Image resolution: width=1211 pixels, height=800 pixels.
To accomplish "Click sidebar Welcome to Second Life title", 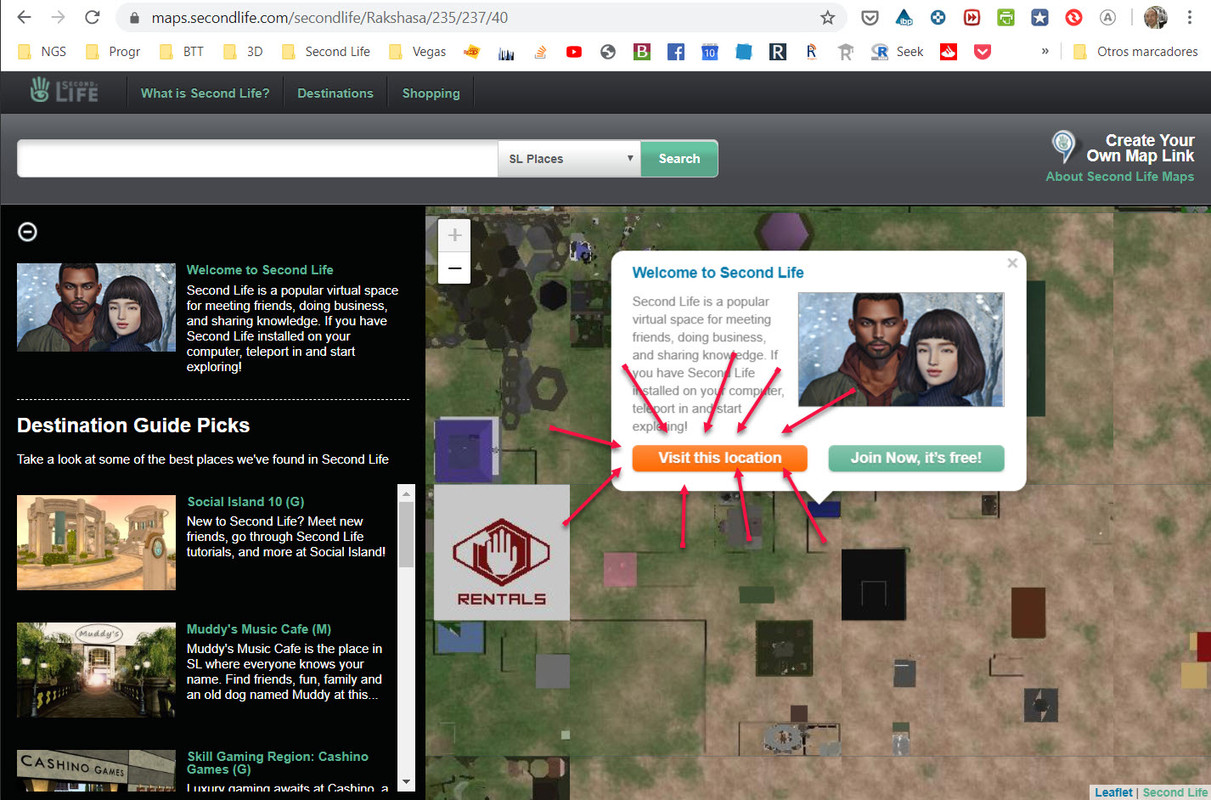I will tap(260, 270).
